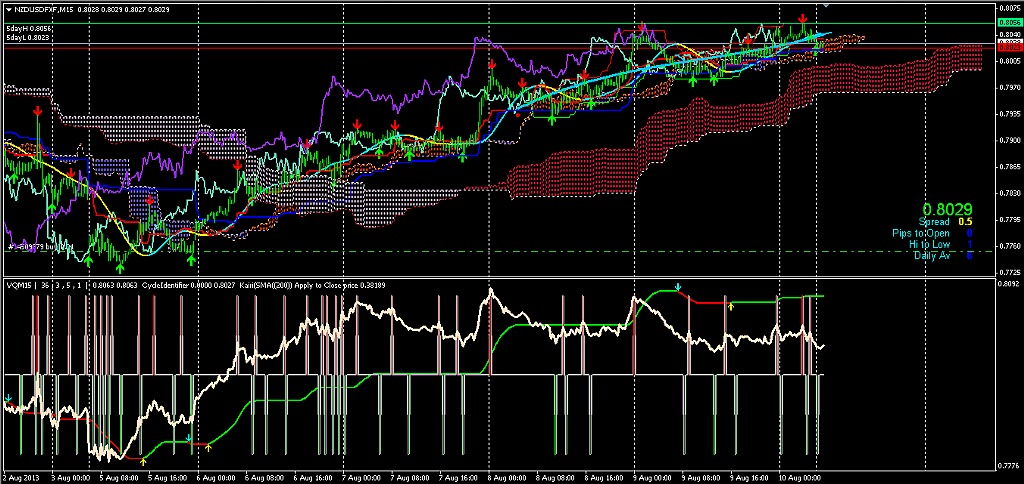Click the NZDUSDFXF,M15 chart title

tap(43, 9)
